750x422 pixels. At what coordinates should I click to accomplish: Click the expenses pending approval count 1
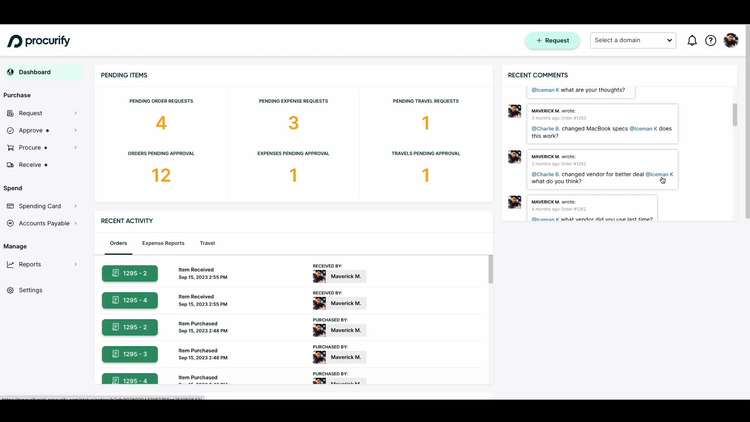coord(293,175)
